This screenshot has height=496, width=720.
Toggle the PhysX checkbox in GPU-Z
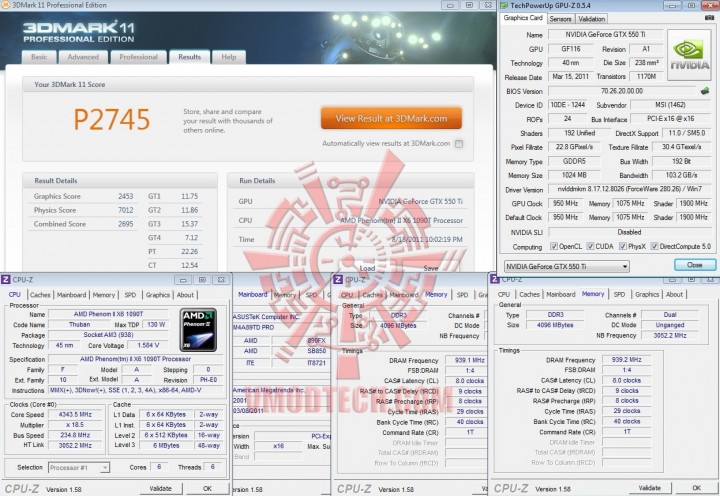623,247
